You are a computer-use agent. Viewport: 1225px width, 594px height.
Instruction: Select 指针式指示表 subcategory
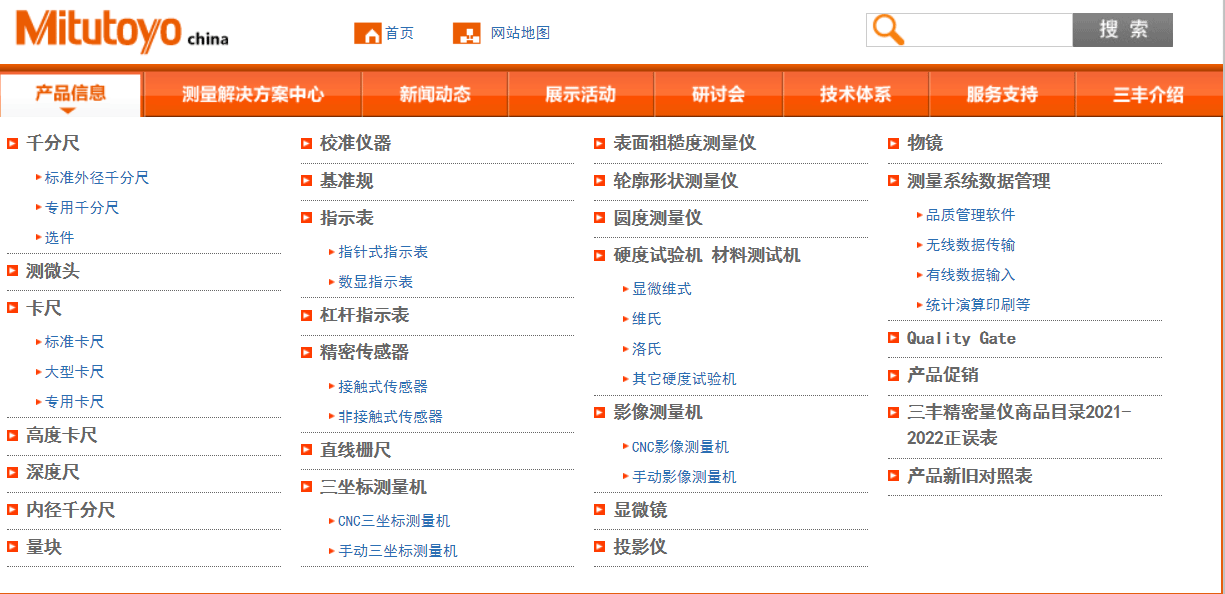383,252
